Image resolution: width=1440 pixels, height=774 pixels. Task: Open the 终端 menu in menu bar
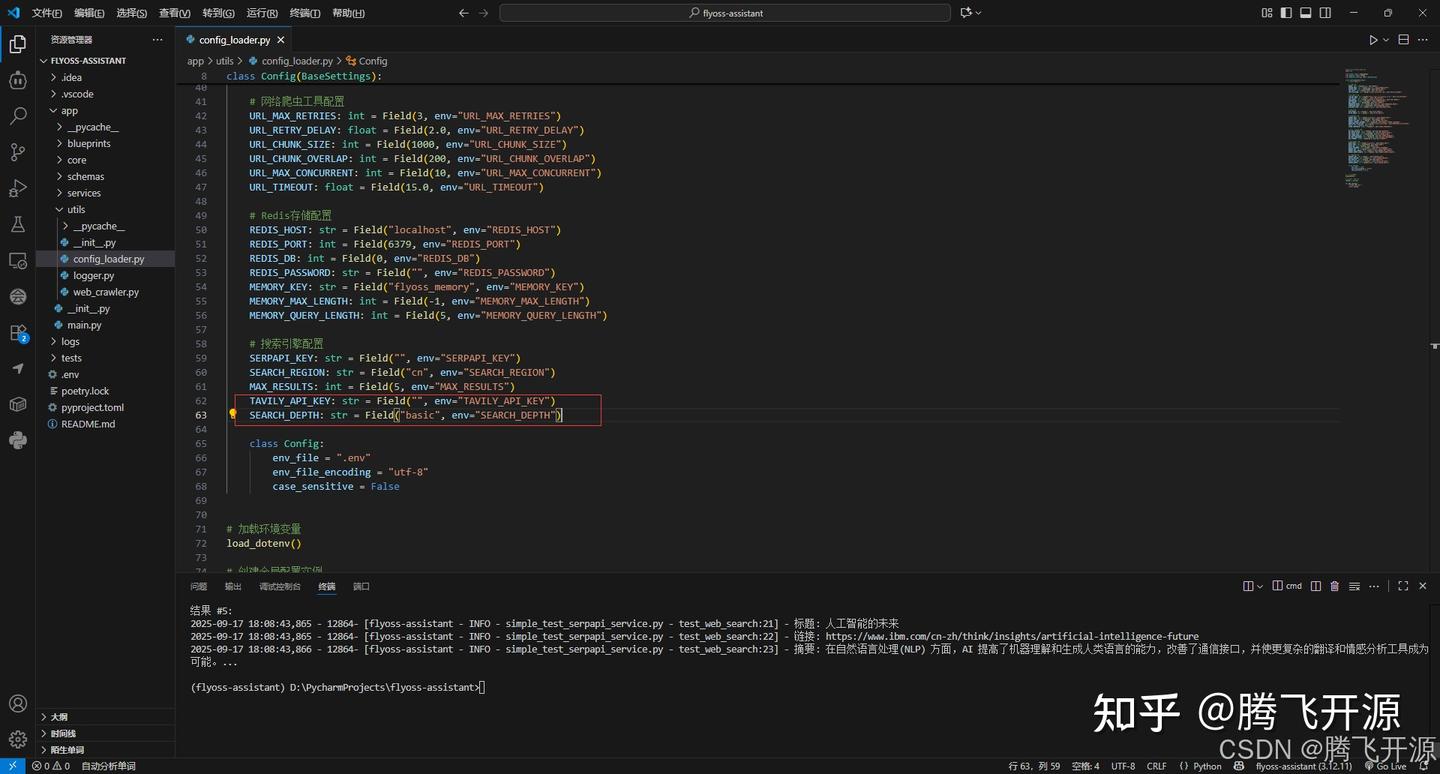(304, 13)
